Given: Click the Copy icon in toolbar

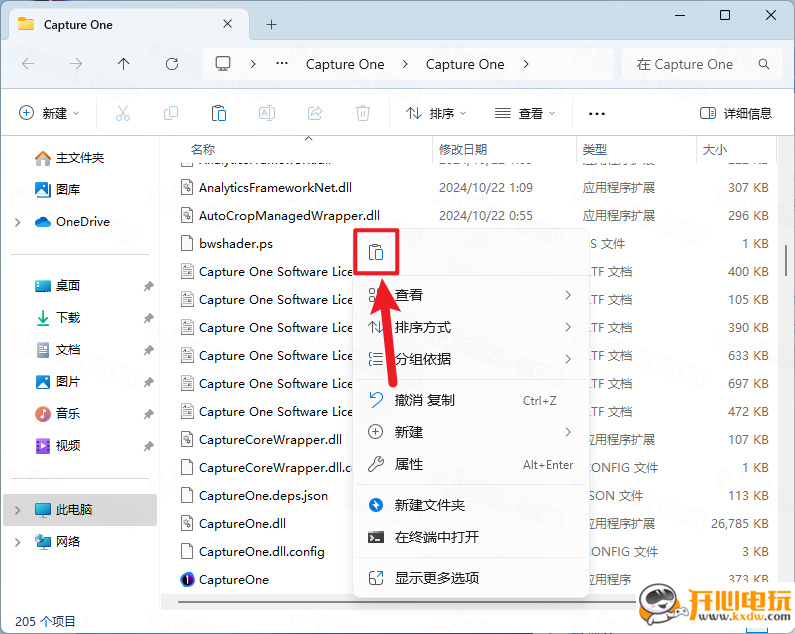Looking at the screenshot, I should (x=171, y=113).
